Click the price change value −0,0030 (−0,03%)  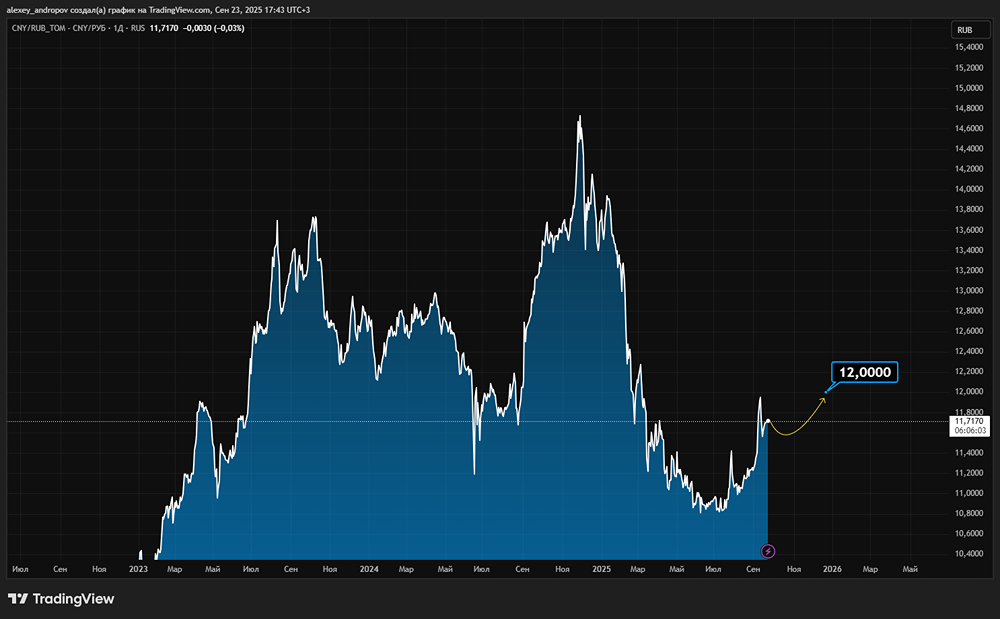click(212, 28)
